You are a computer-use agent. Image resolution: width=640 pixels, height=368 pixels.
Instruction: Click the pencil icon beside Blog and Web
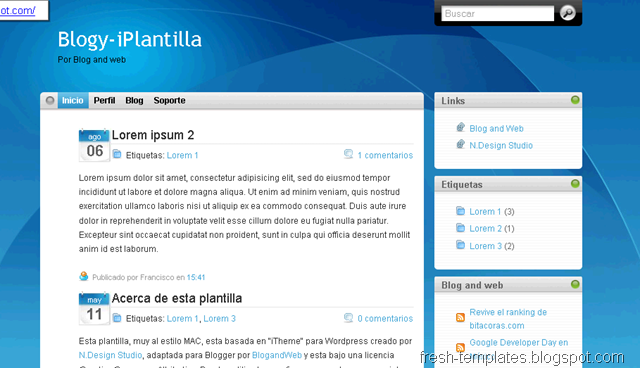tap(460, 127)
